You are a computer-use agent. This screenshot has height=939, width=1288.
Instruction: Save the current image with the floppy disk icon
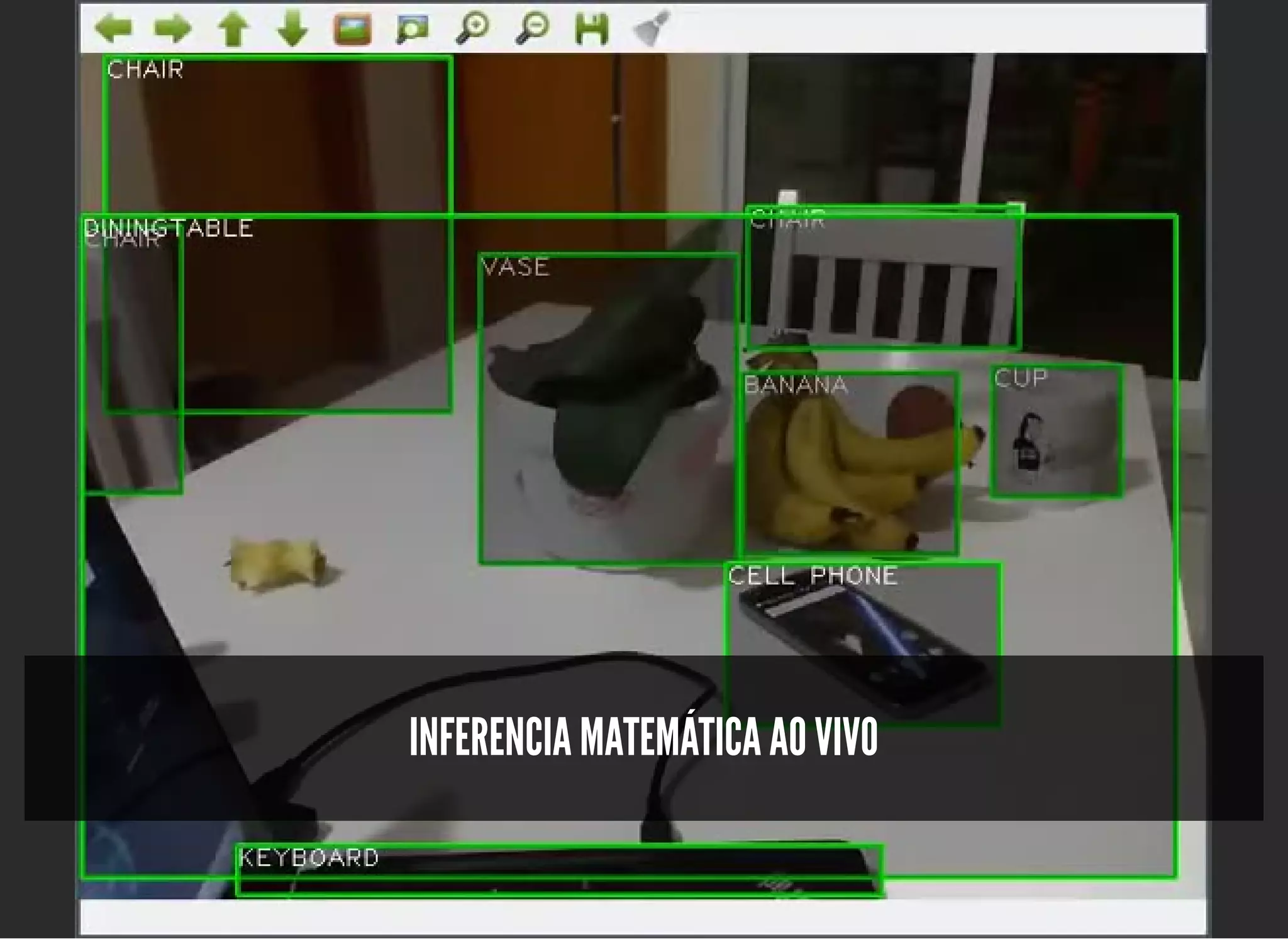(x=592, y=29)
